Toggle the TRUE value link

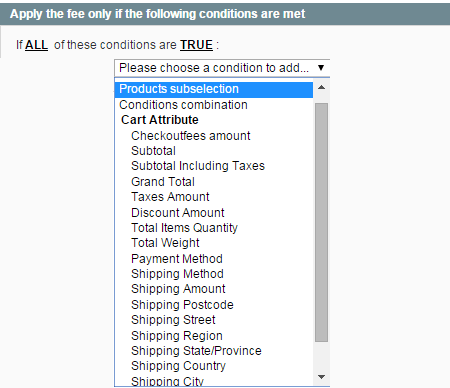pyautogui.click(x=196, y=45)
